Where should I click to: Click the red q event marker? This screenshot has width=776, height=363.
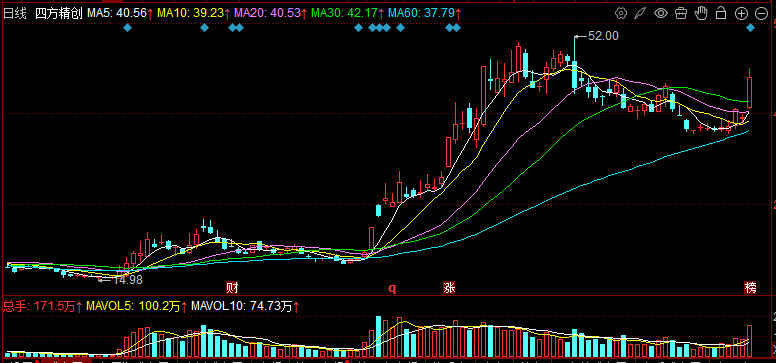point(392,288)
